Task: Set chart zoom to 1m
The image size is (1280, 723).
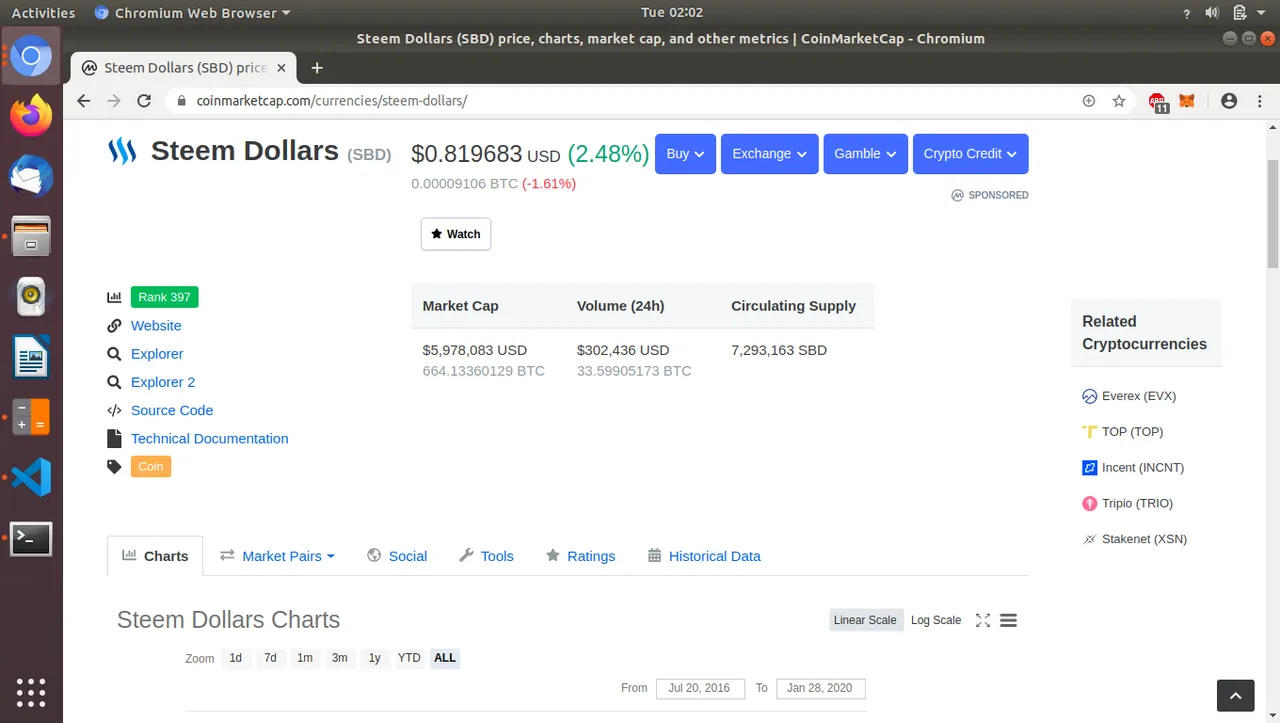Action: pyautogui.click(x=305, y=658)
